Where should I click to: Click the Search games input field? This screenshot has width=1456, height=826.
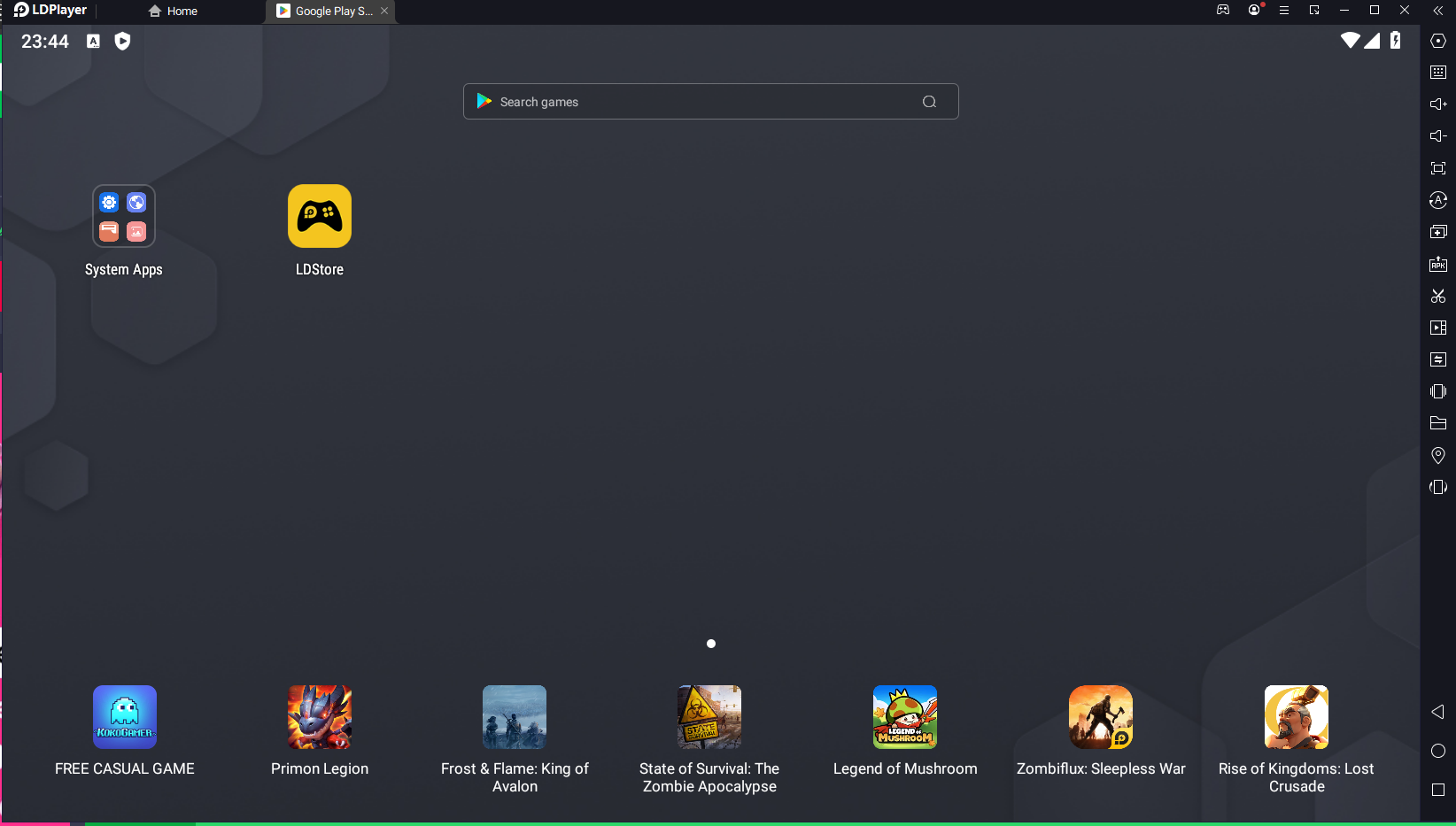coord(710,102)
